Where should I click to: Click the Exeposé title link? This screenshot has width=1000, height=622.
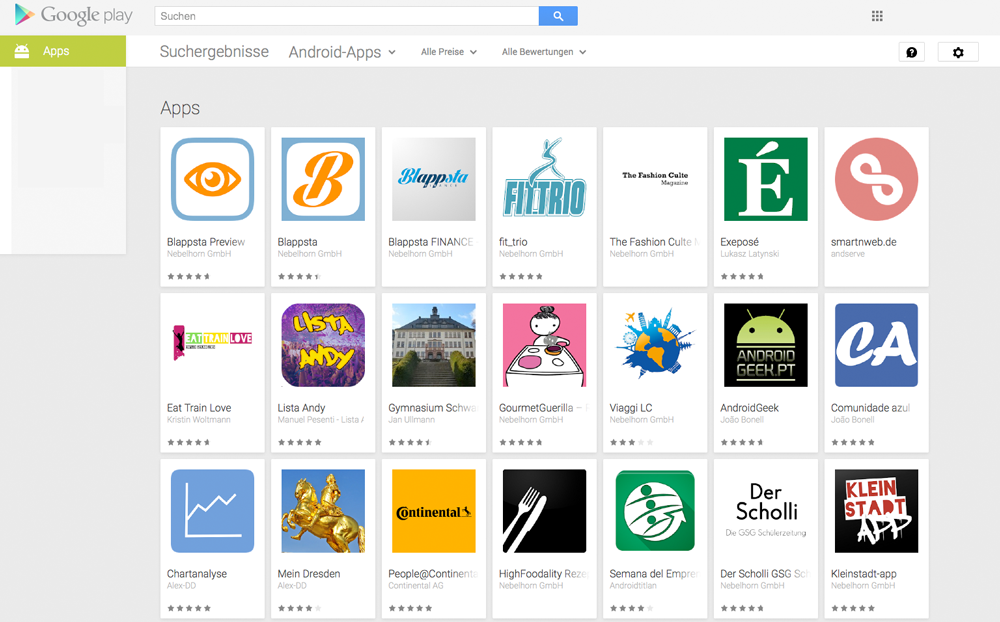[x=739, y=242]
